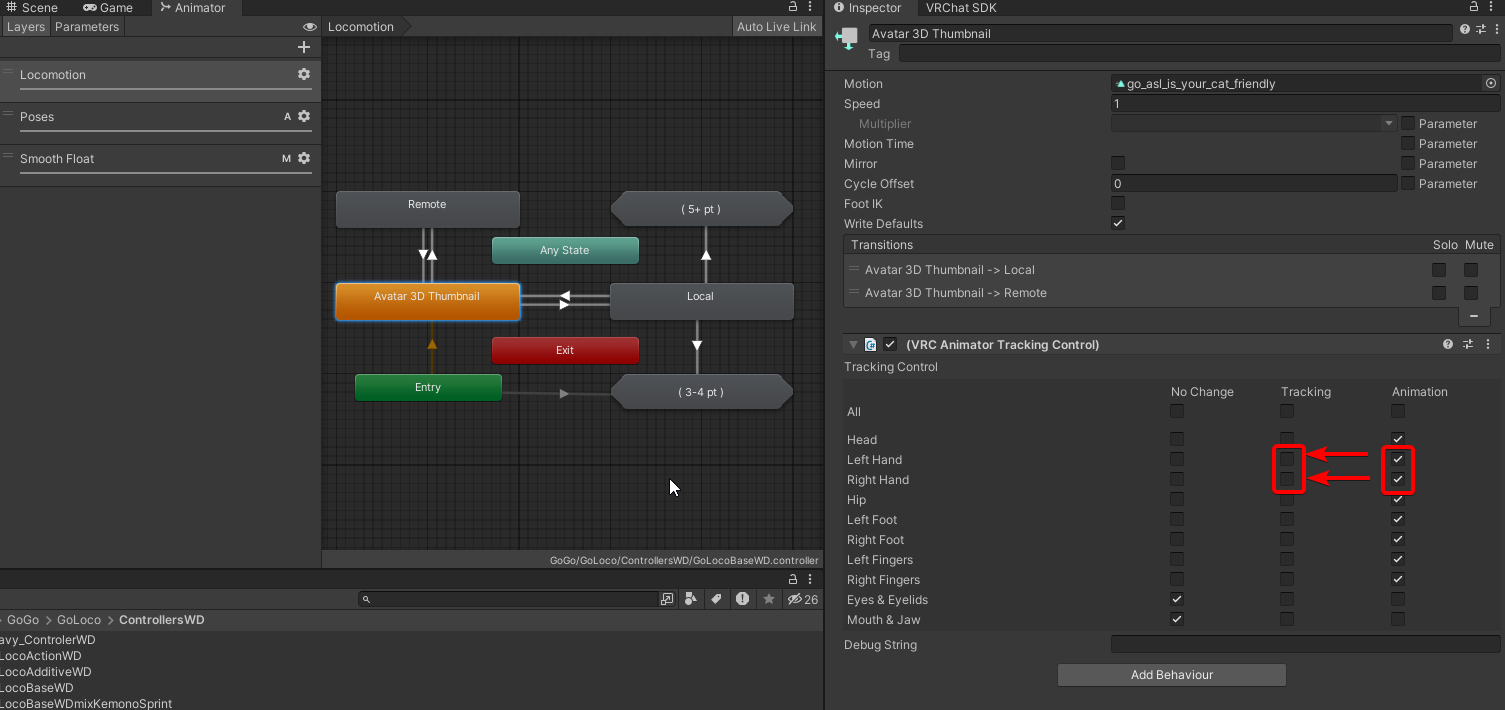Switch to the Parameters tab

(x=87, y=27)
